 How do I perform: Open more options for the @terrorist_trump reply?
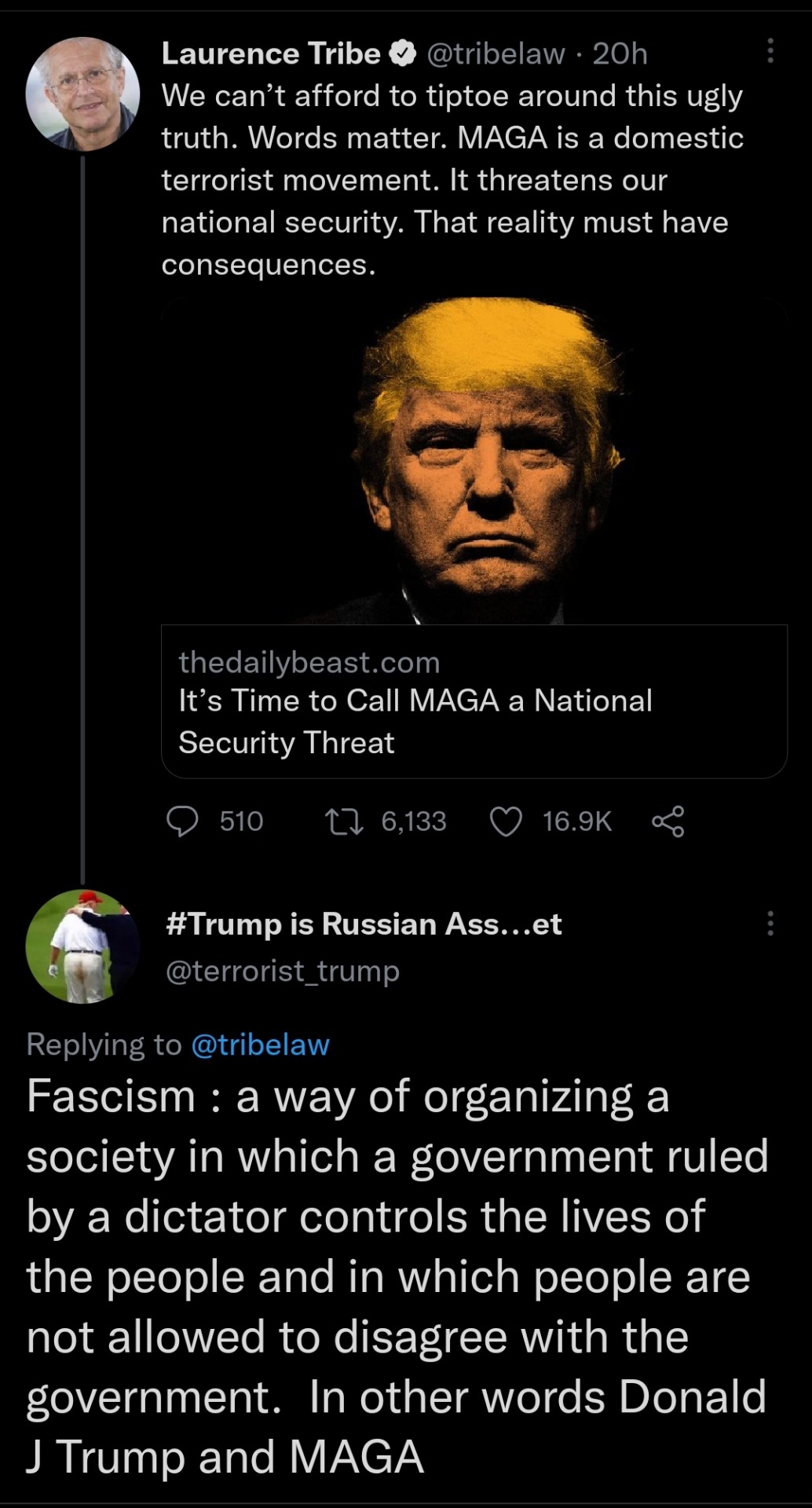770,924
